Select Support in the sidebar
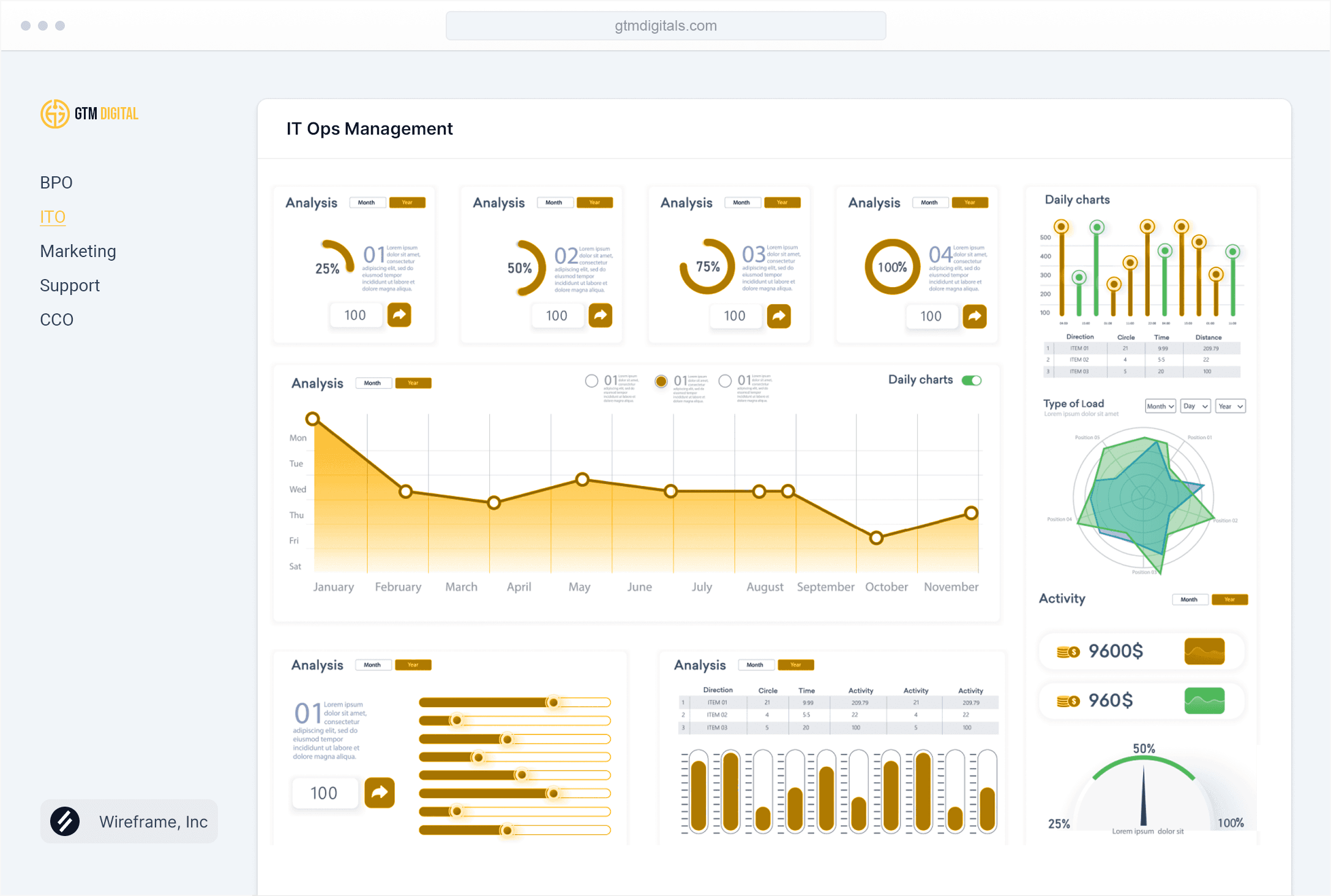 [x=70, y=285]
